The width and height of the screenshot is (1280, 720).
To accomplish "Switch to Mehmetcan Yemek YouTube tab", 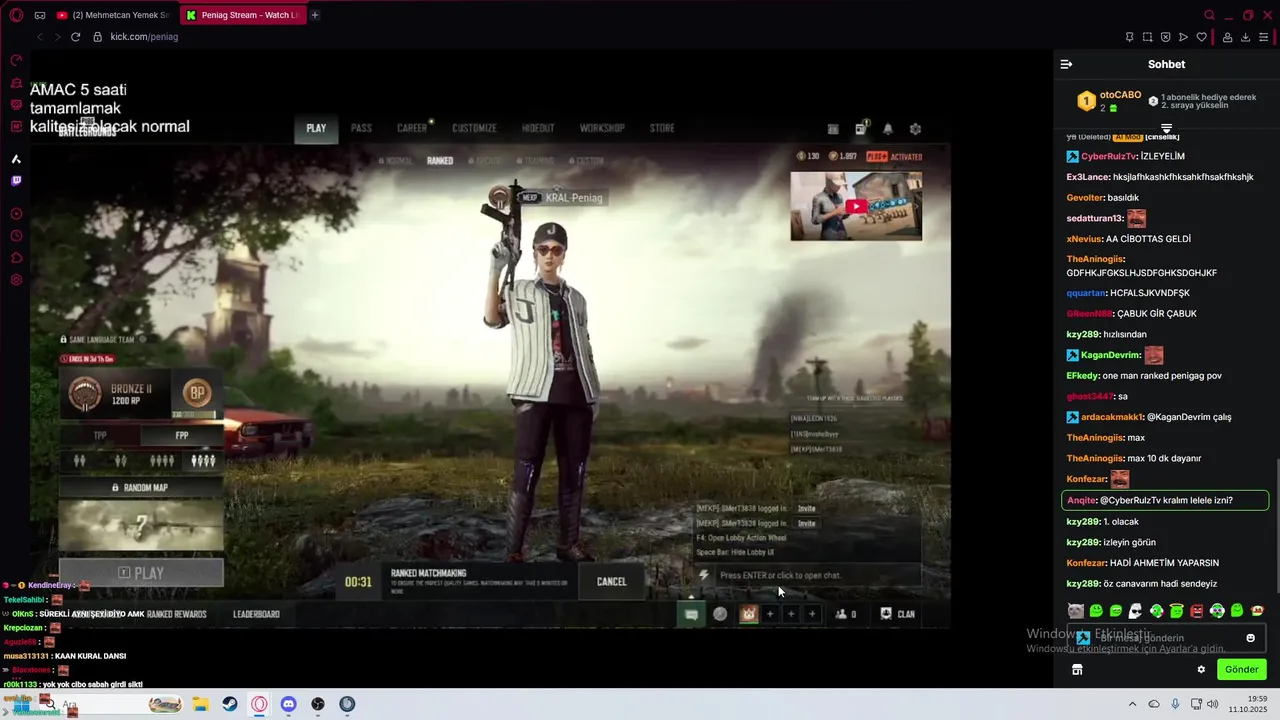I will (x=113, y=15).
